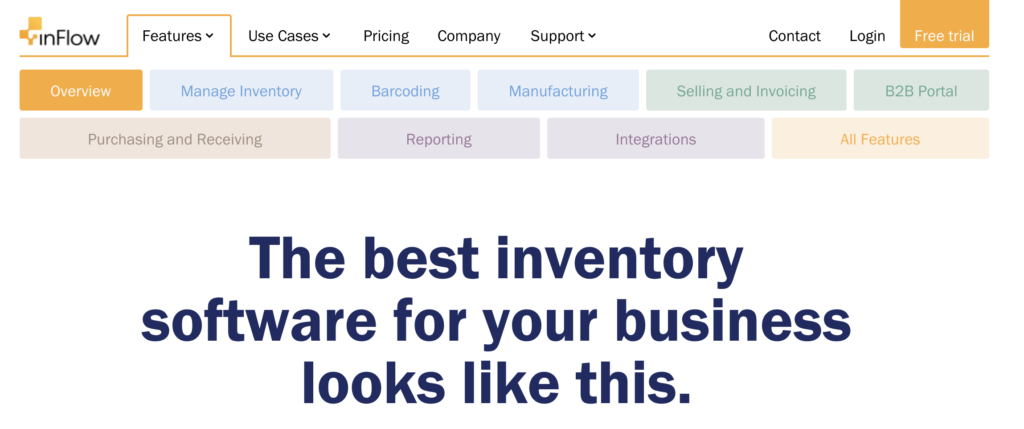Open the Reporting feature tab

pyautogui.click(x=439, y=138)
